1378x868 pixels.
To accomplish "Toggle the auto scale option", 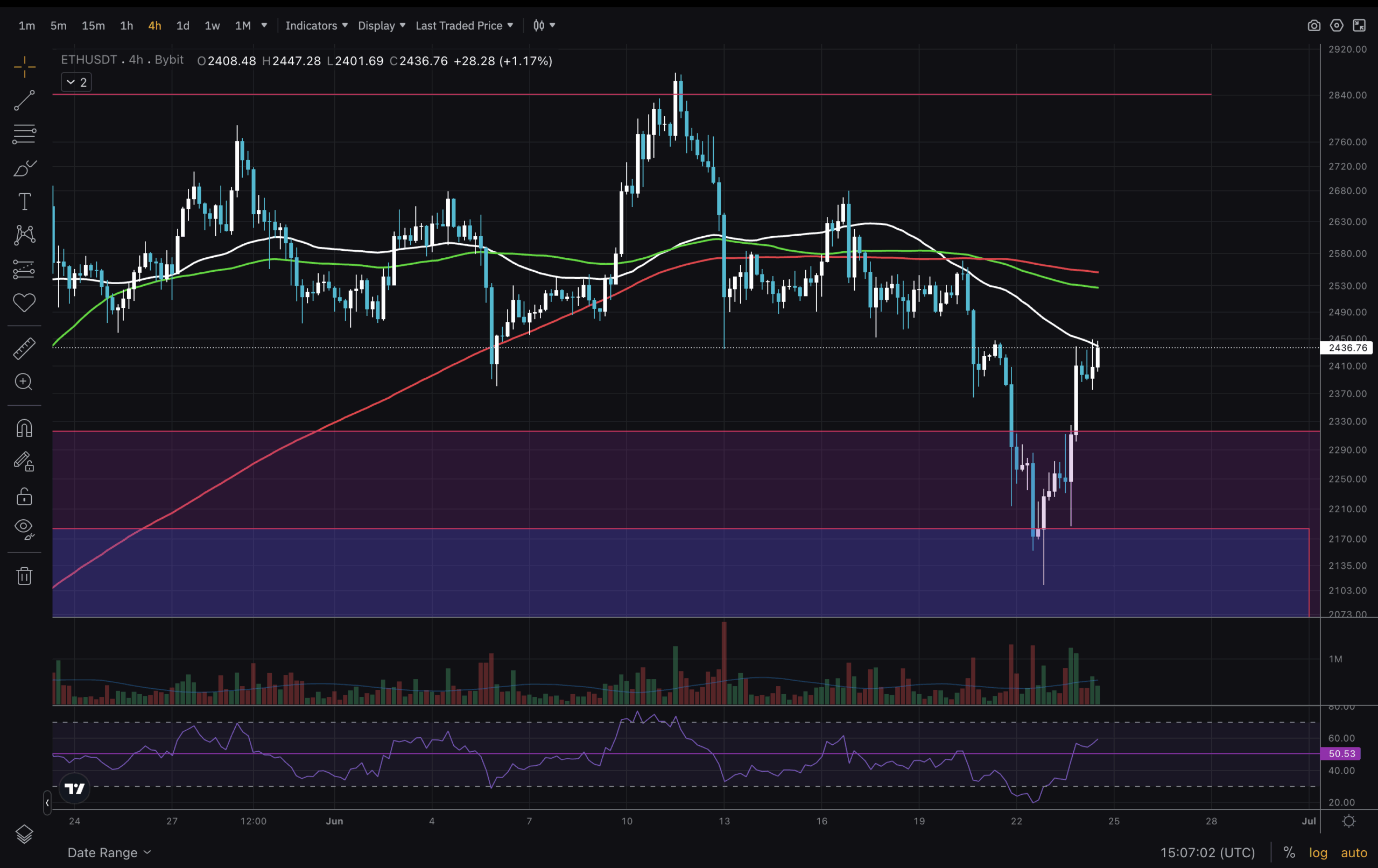I will 1354,852.
